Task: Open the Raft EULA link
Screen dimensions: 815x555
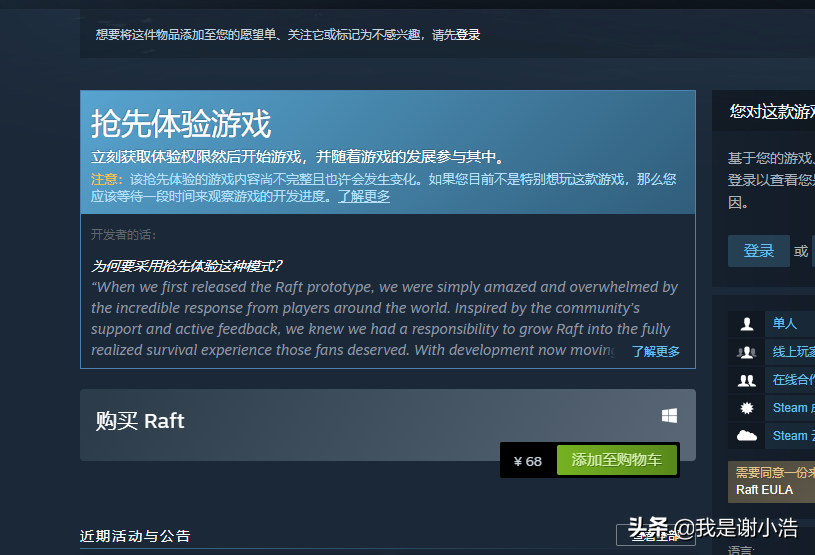Action: (x=765, y=490)
